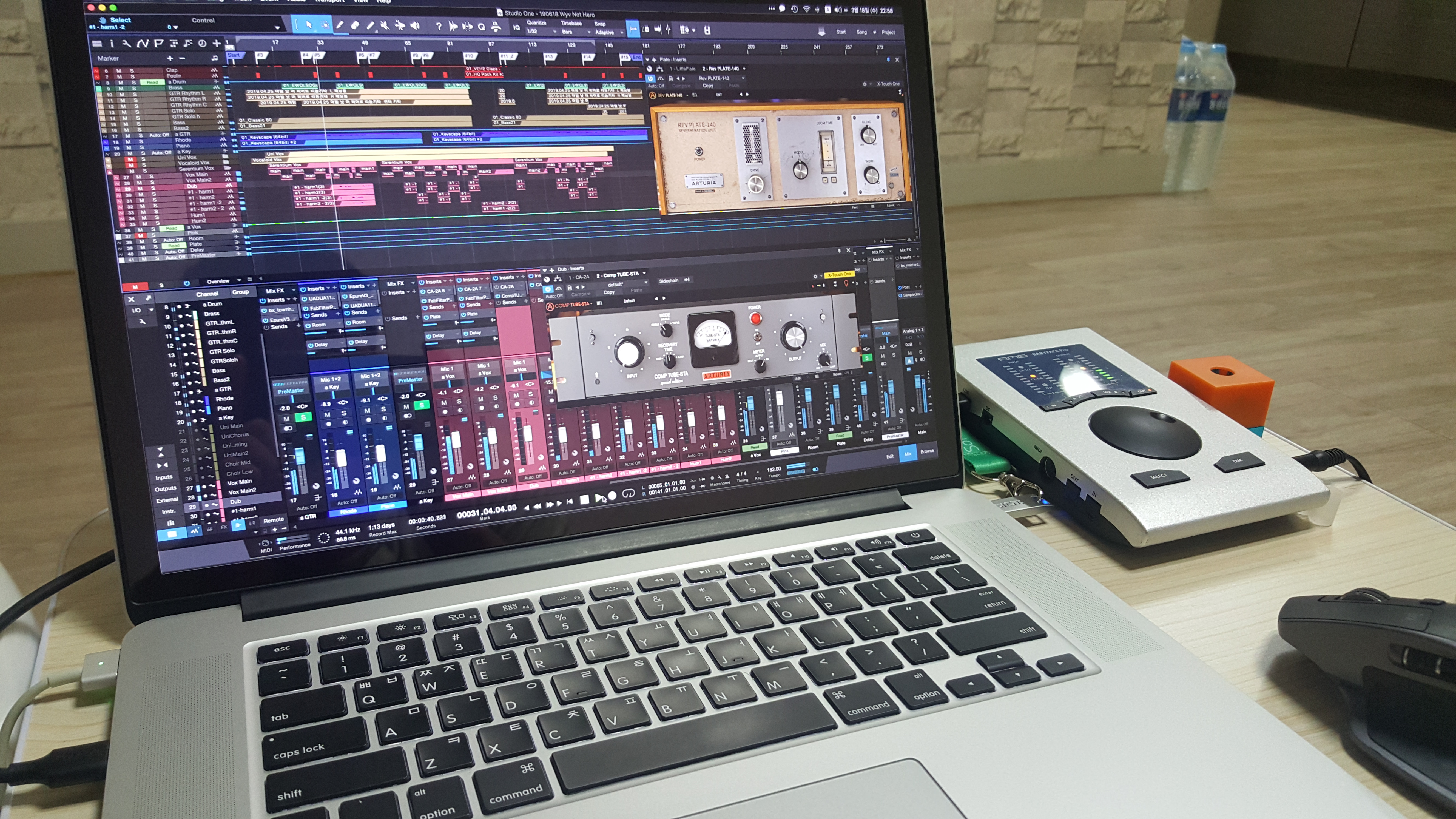The image size is (1456, 819).
Task: Open the Quantize 1/32 dropdown
Action: [542, 31]
